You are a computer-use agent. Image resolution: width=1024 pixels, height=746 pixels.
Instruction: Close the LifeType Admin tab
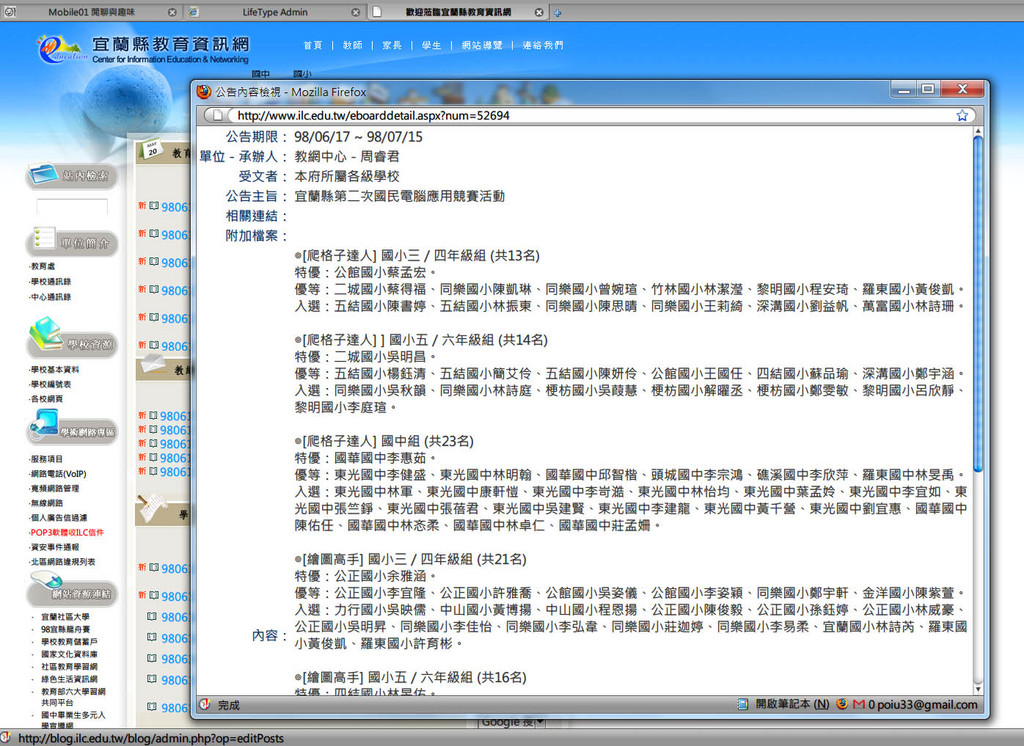coord(355,12)
